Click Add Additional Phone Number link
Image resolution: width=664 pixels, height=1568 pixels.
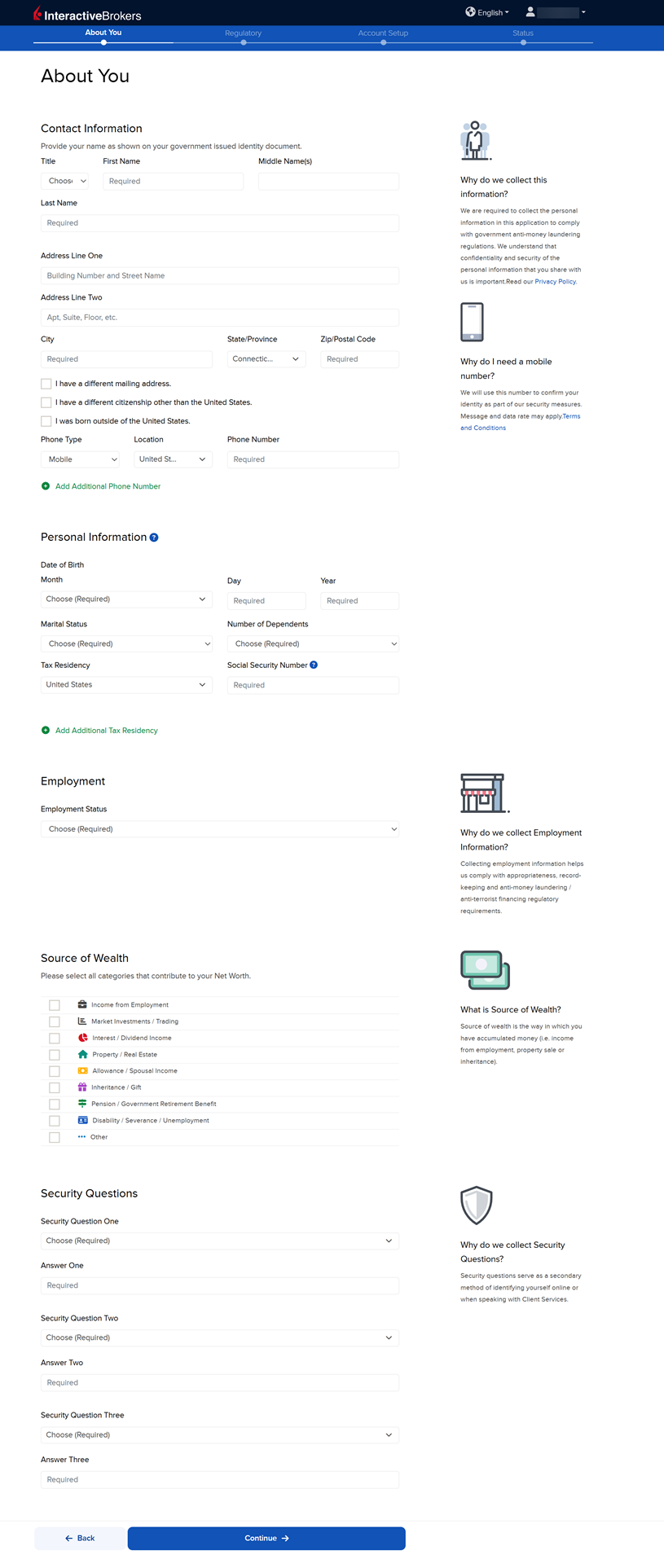108,486
